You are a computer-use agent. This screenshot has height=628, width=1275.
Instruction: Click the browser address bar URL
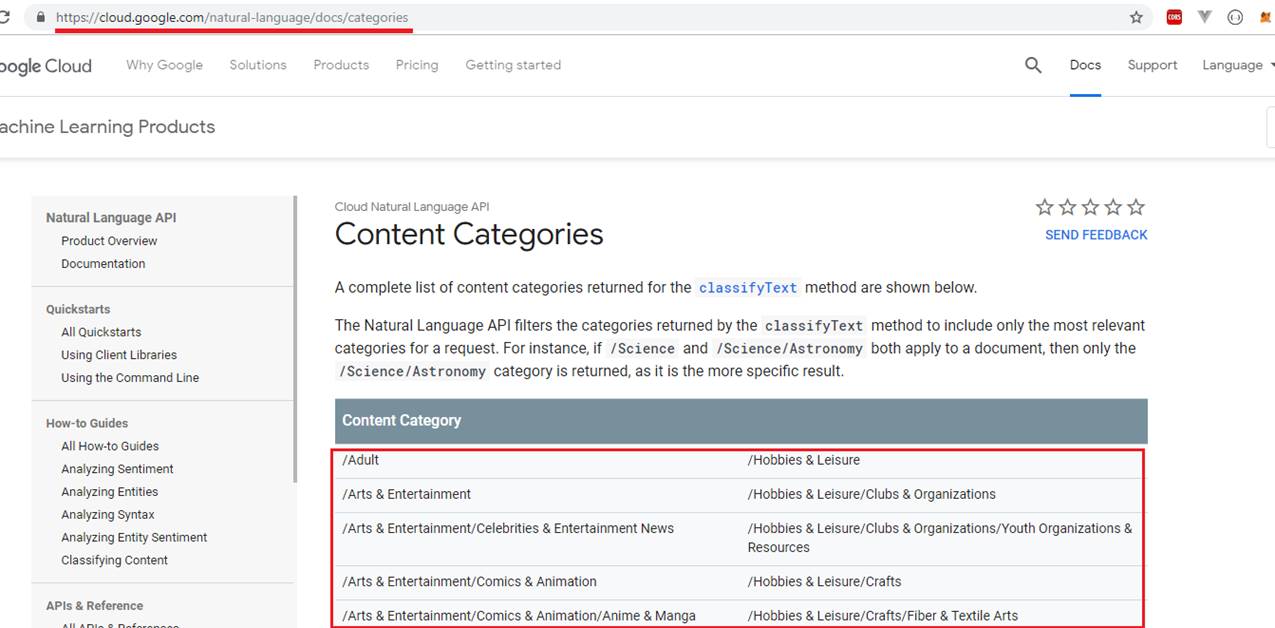click(x=232, y=18)
